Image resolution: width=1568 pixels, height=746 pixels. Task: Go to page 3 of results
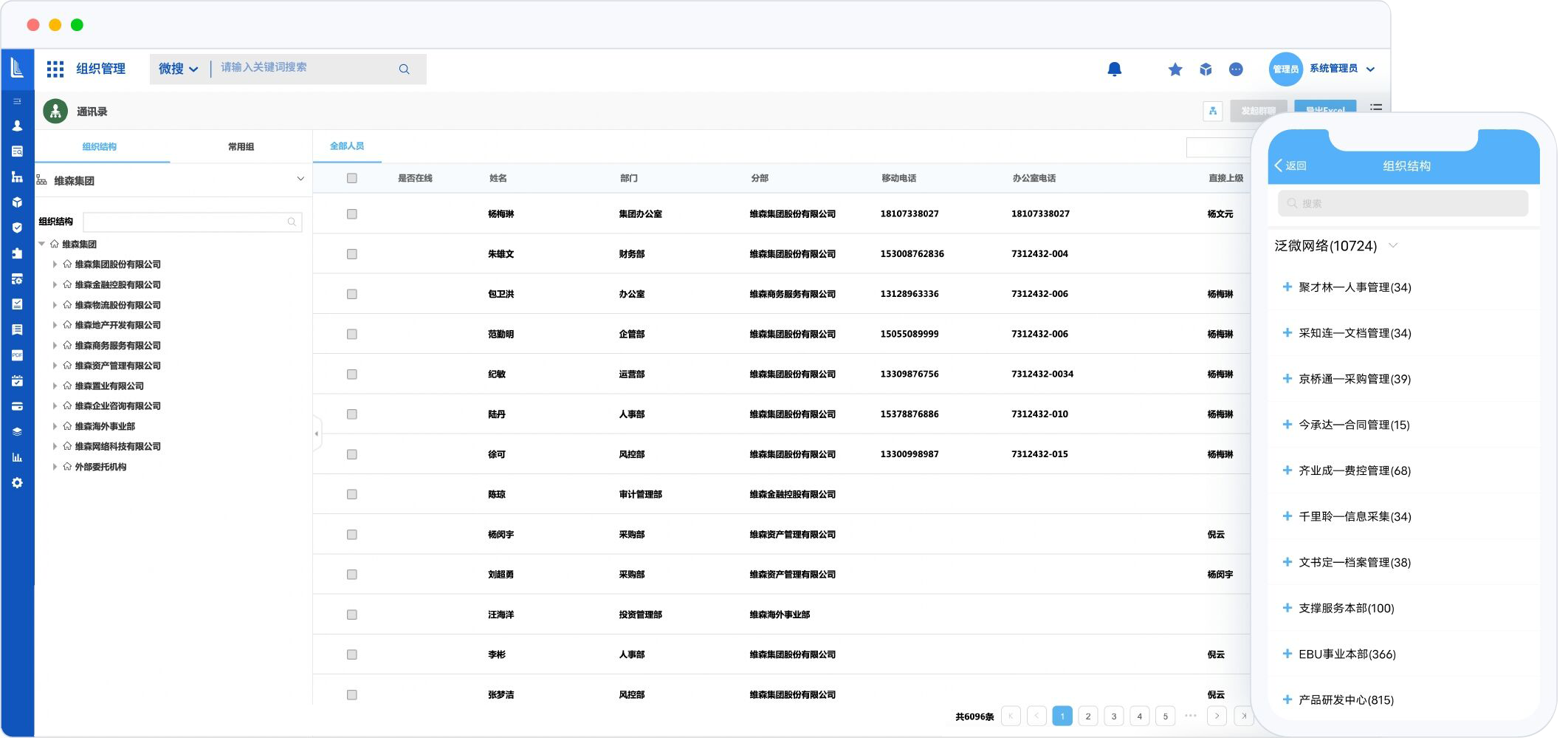point(1113,716)
